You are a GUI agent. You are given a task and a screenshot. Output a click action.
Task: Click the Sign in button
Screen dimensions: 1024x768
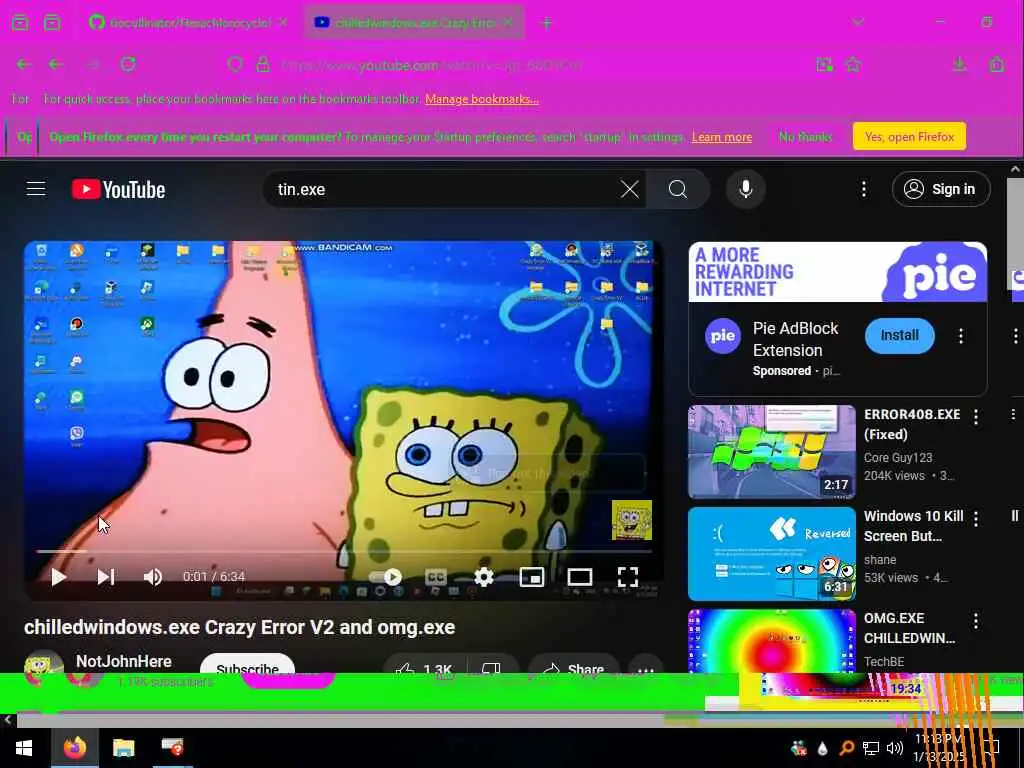point(940,189)
